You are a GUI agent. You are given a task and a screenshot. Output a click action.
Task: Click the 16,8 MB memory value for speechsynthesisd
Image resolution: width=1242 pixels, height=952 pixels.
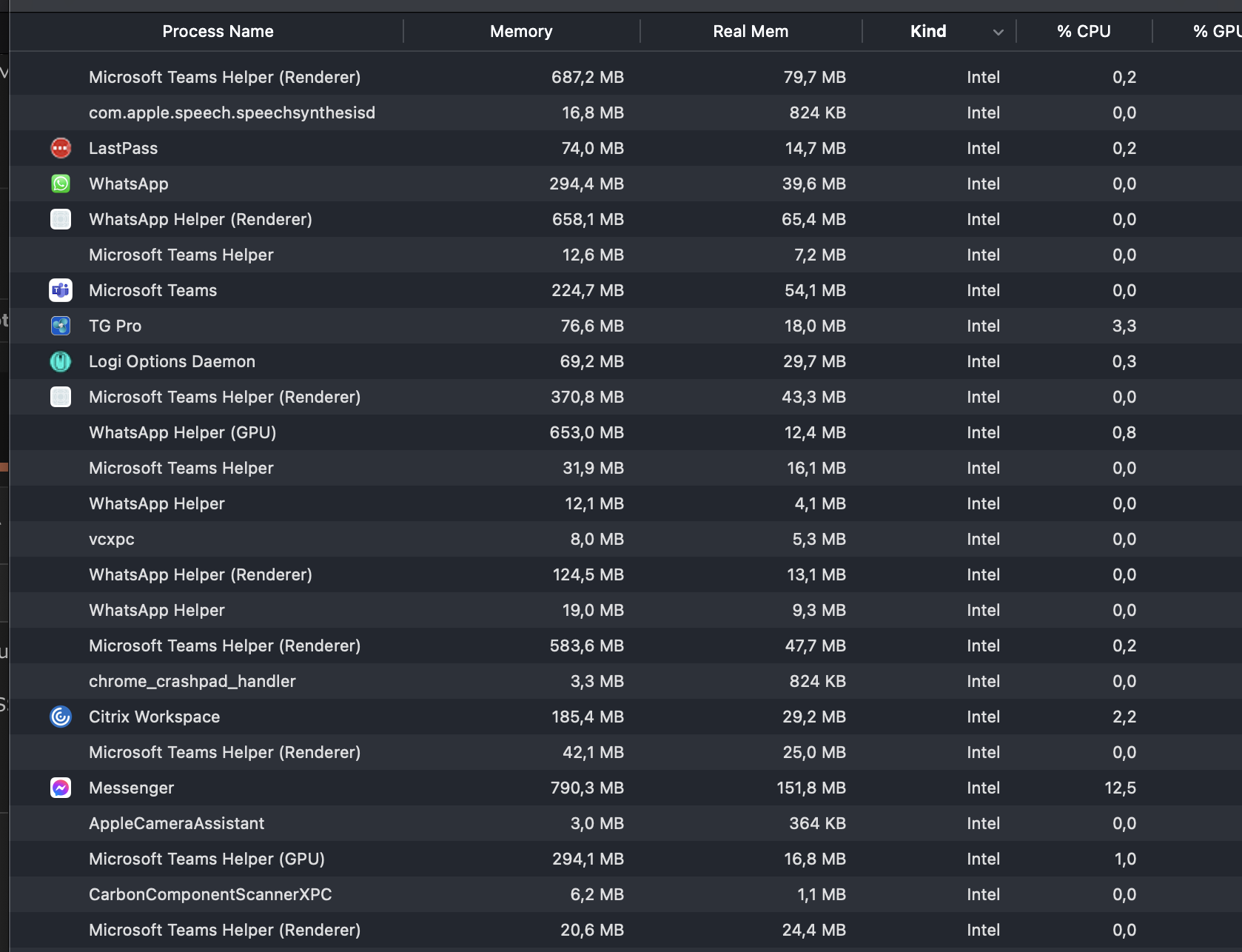point(593,113)
